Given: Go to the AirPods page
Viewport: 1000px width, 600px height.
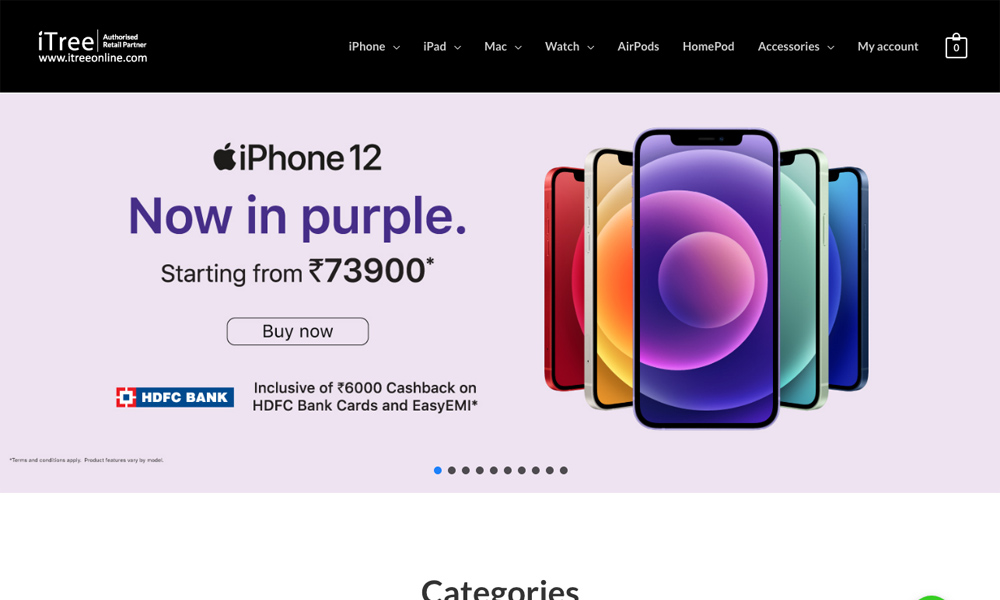Looking at the screenshot, I should click(x=638, y=47).
